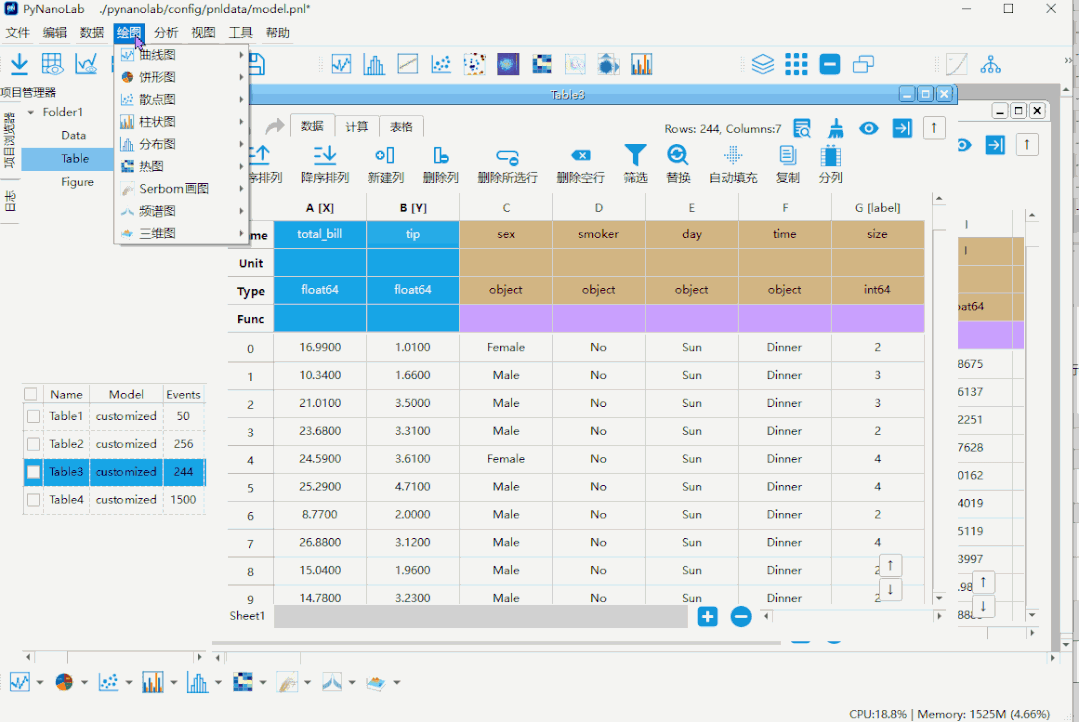Select the Data item in project tree
The width and height of the screenshot is (1079, 722).
73,136
